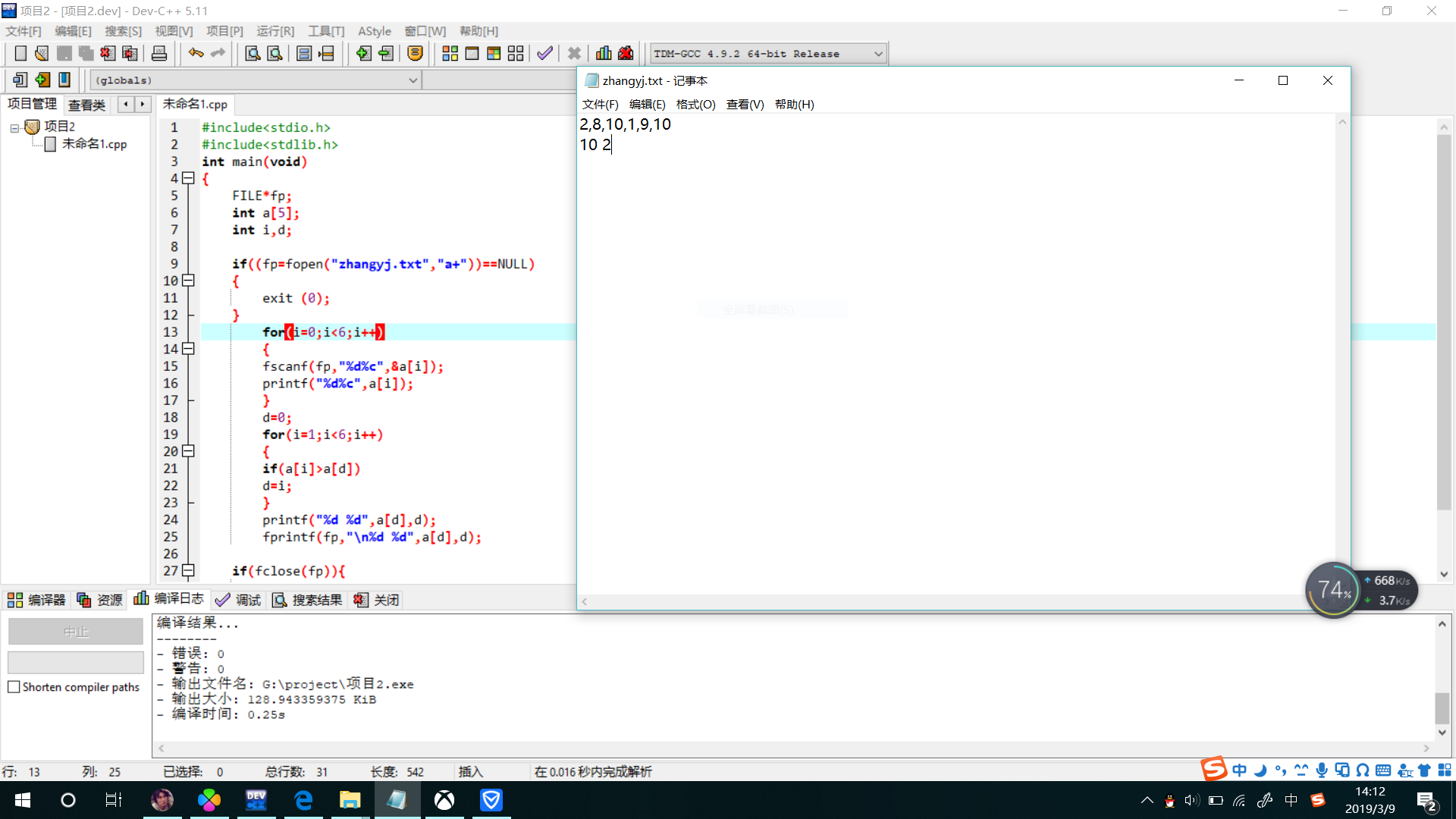Click the Print toolbar icon
The height and width of the screenshot is (819, 1456).
click(x=159, y=53)
